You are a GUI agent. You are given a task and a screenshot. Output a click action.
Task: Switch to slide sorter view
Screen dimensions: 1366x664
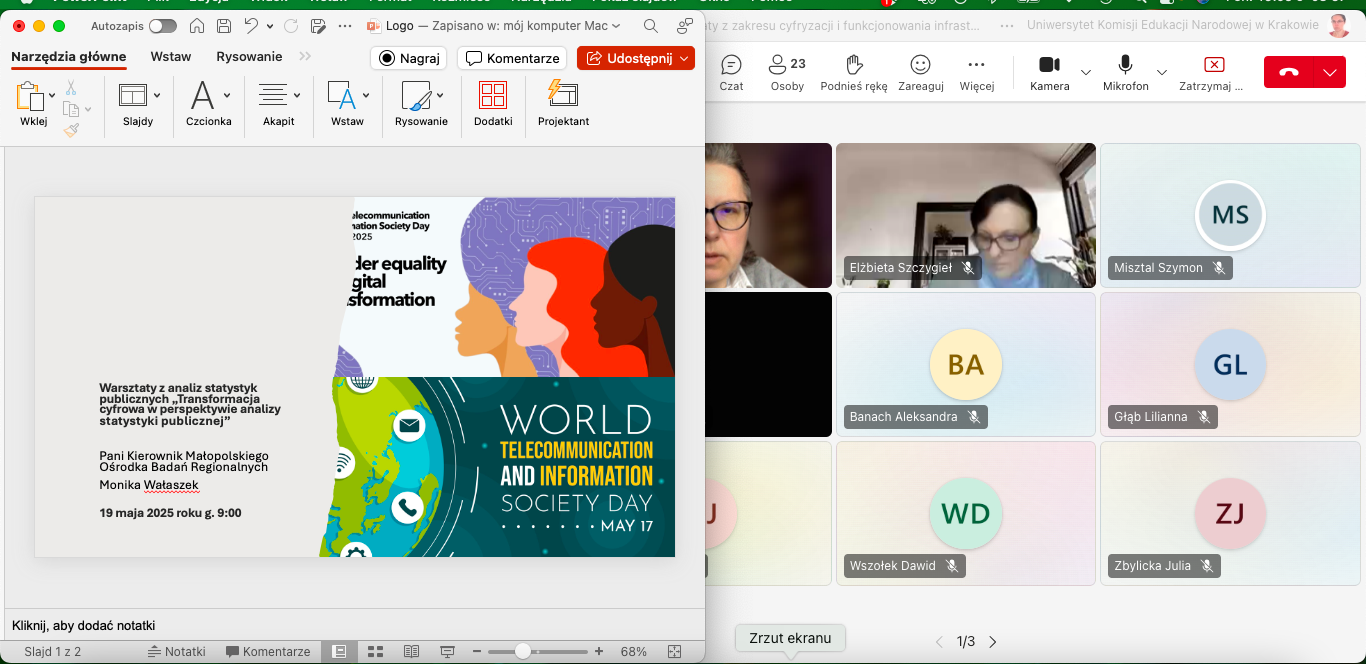pyautogui.click(x=376, y=651)
